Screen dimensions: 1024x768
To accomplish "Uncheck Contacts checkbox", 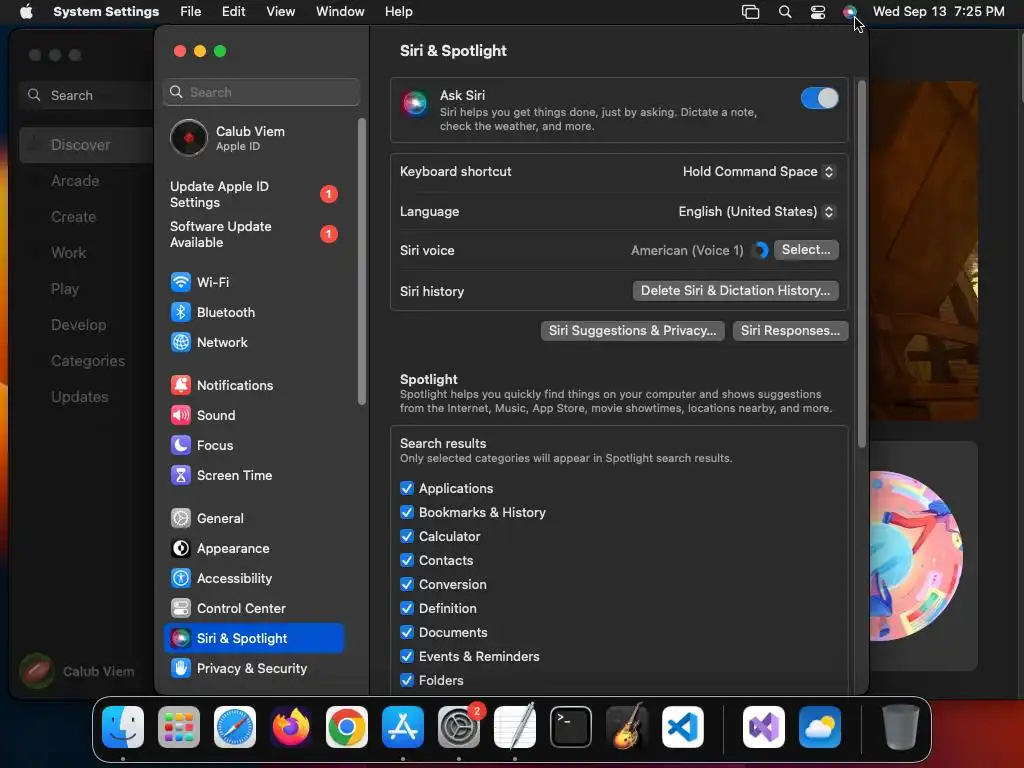I will coord(407,560).
